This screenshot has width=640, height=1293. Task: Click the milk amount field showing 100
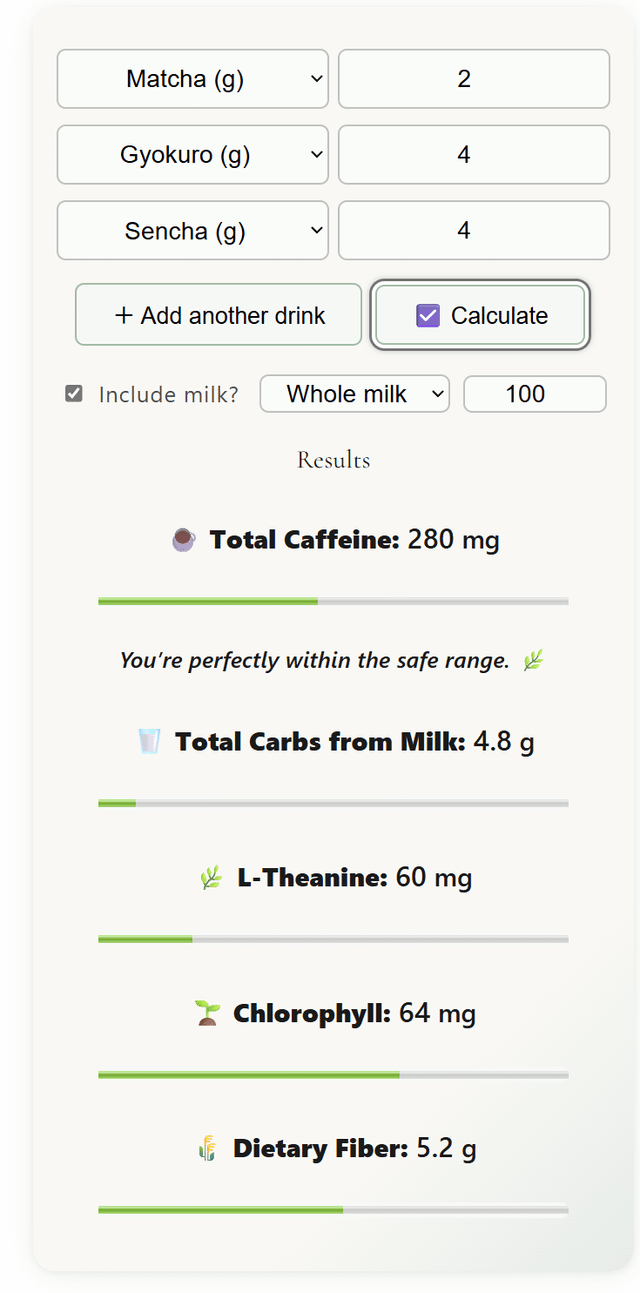[535, 394]
